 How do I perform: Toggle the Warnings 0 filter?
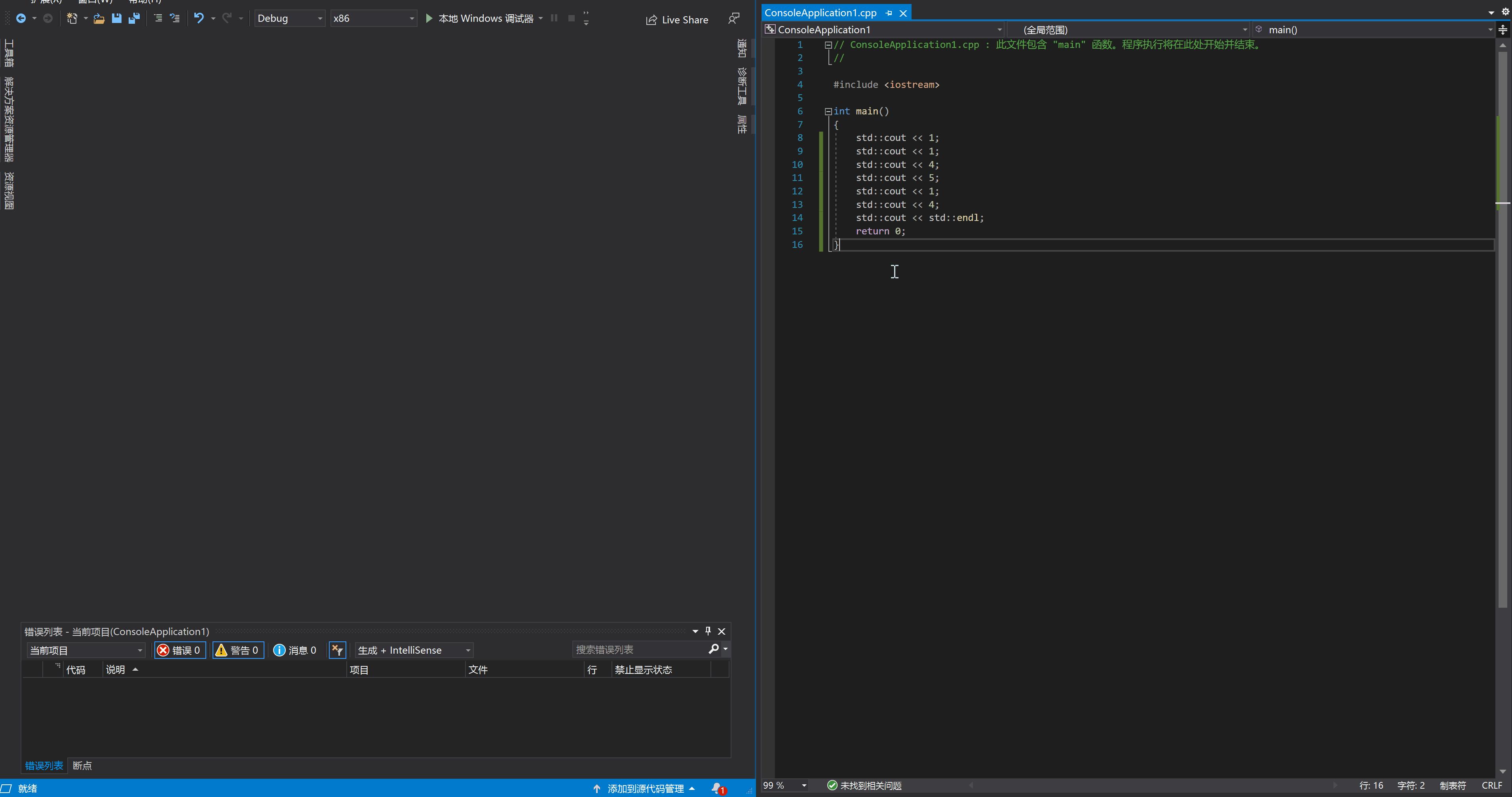click(238, 650)
